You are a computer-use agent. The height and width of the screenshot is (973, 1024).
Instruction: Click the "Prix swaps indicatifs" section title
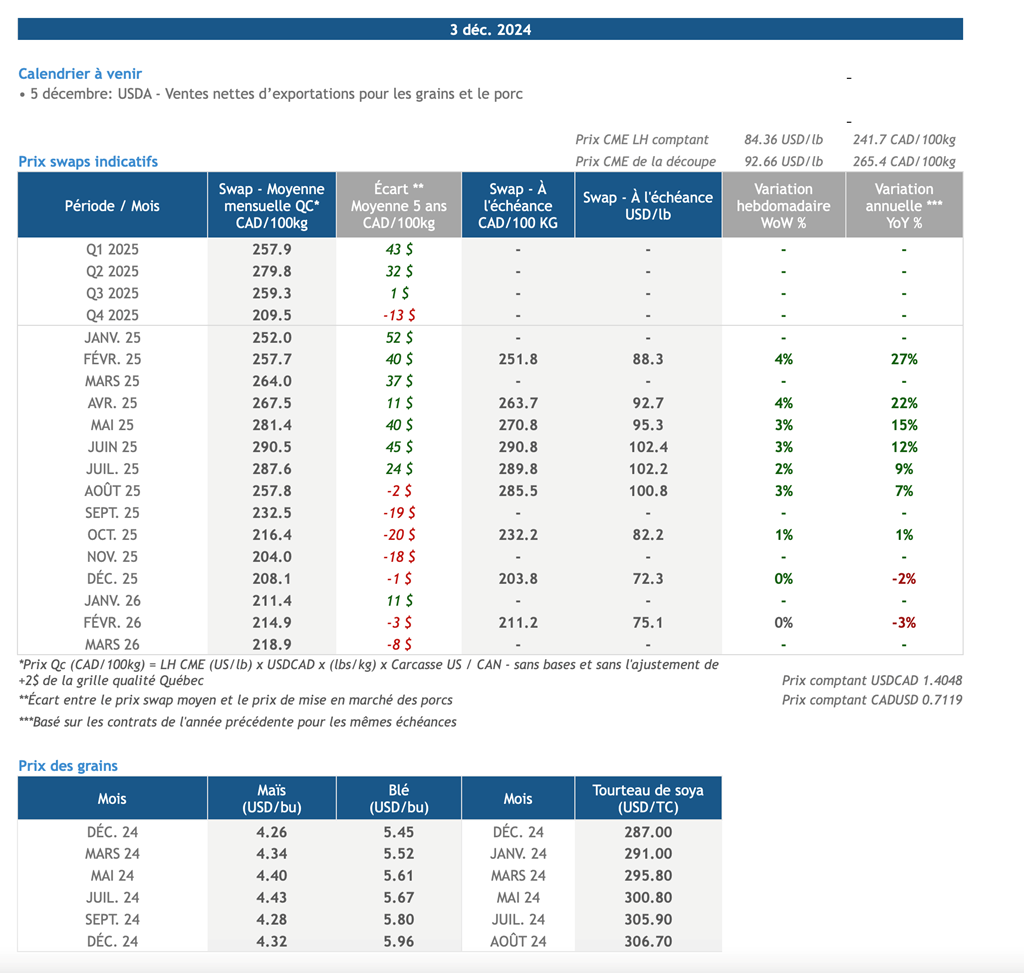[x=88, y=161]
